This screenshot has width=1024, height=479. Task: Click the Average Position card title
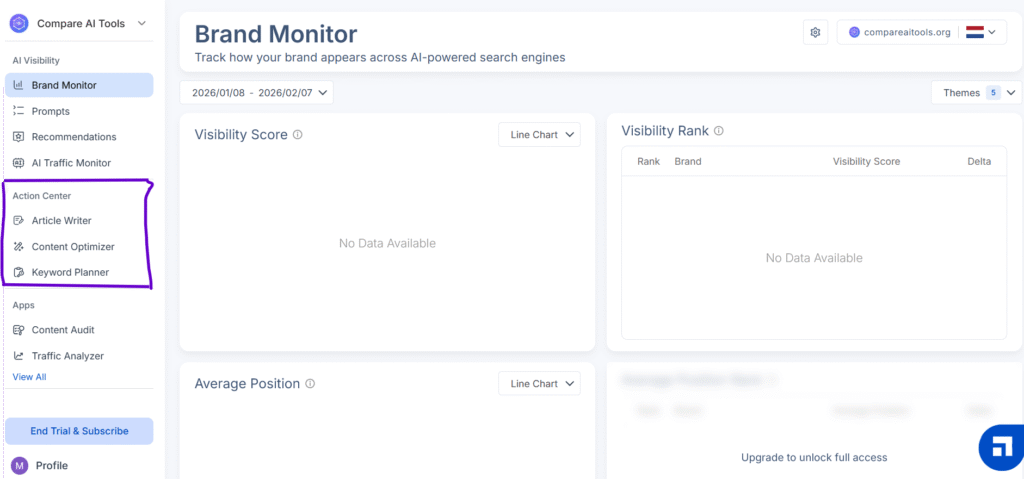tap(247, 384)
